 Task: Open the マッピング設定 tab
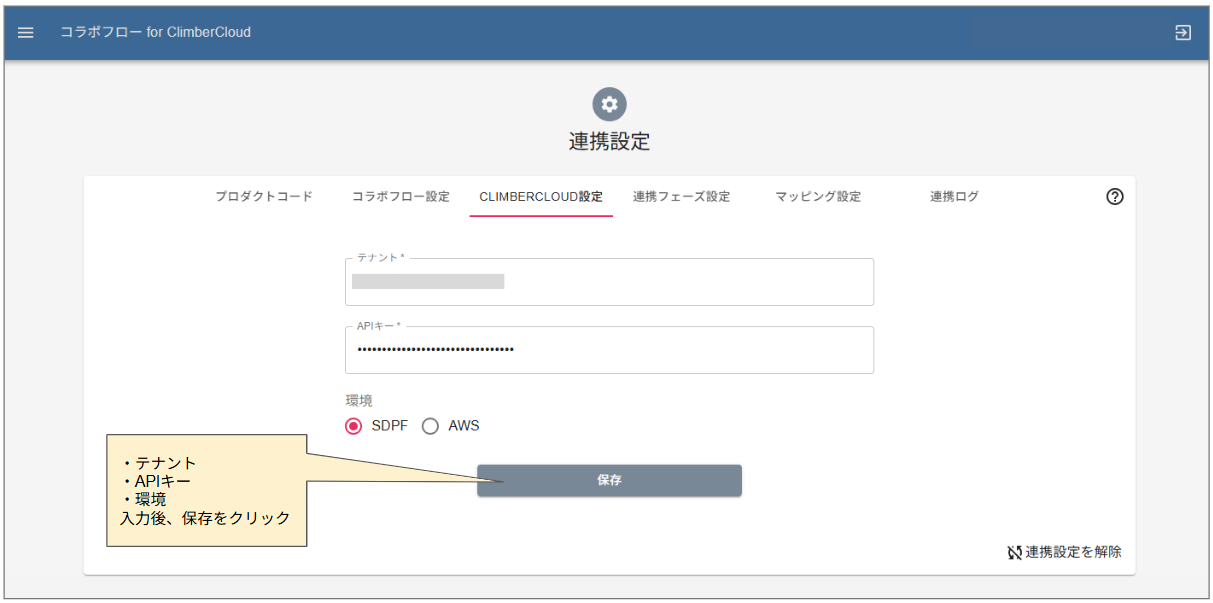[x=818, y=197]
